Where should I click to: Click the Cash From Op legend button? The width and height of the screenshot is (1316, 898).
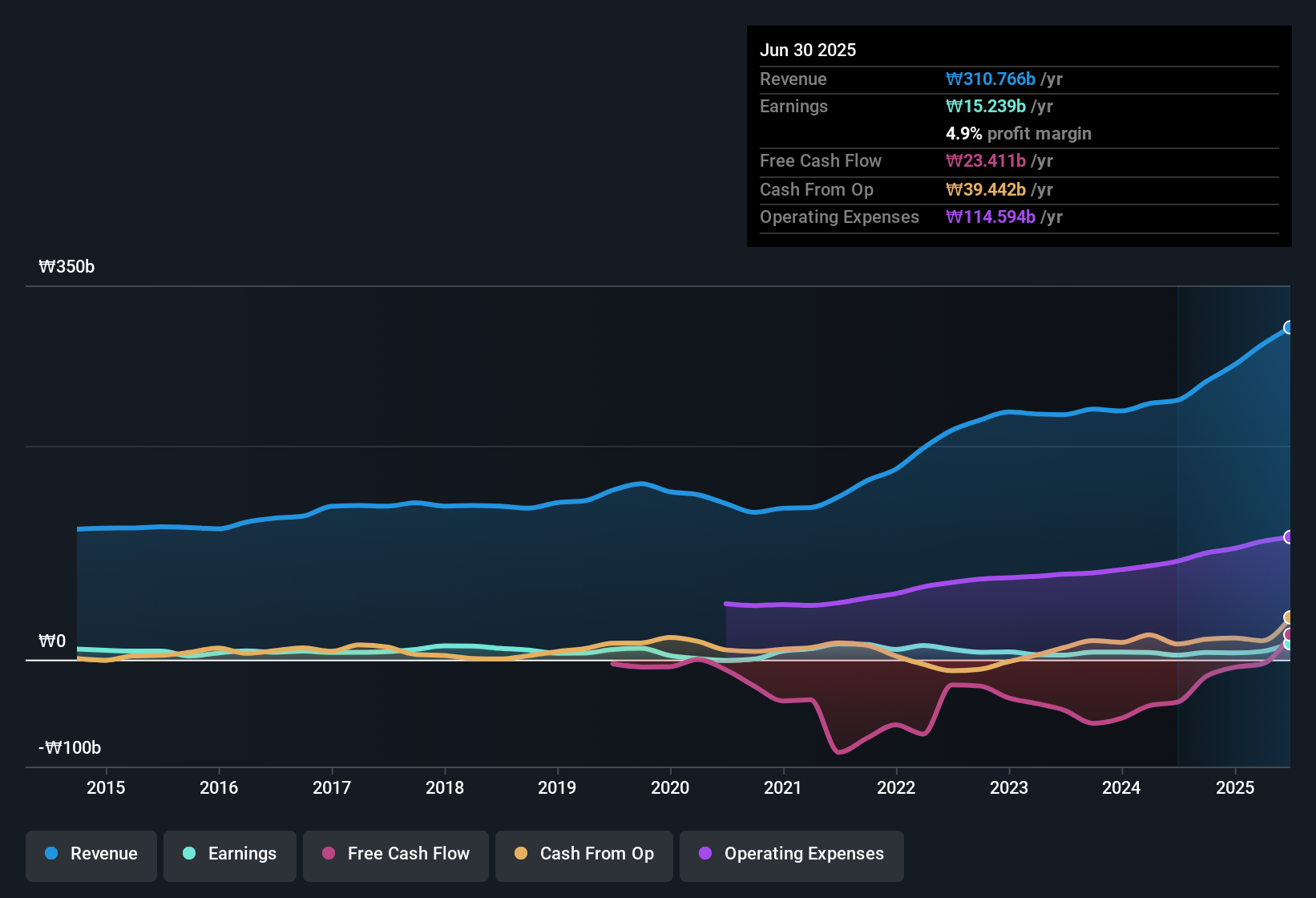[x=583, y=856]
